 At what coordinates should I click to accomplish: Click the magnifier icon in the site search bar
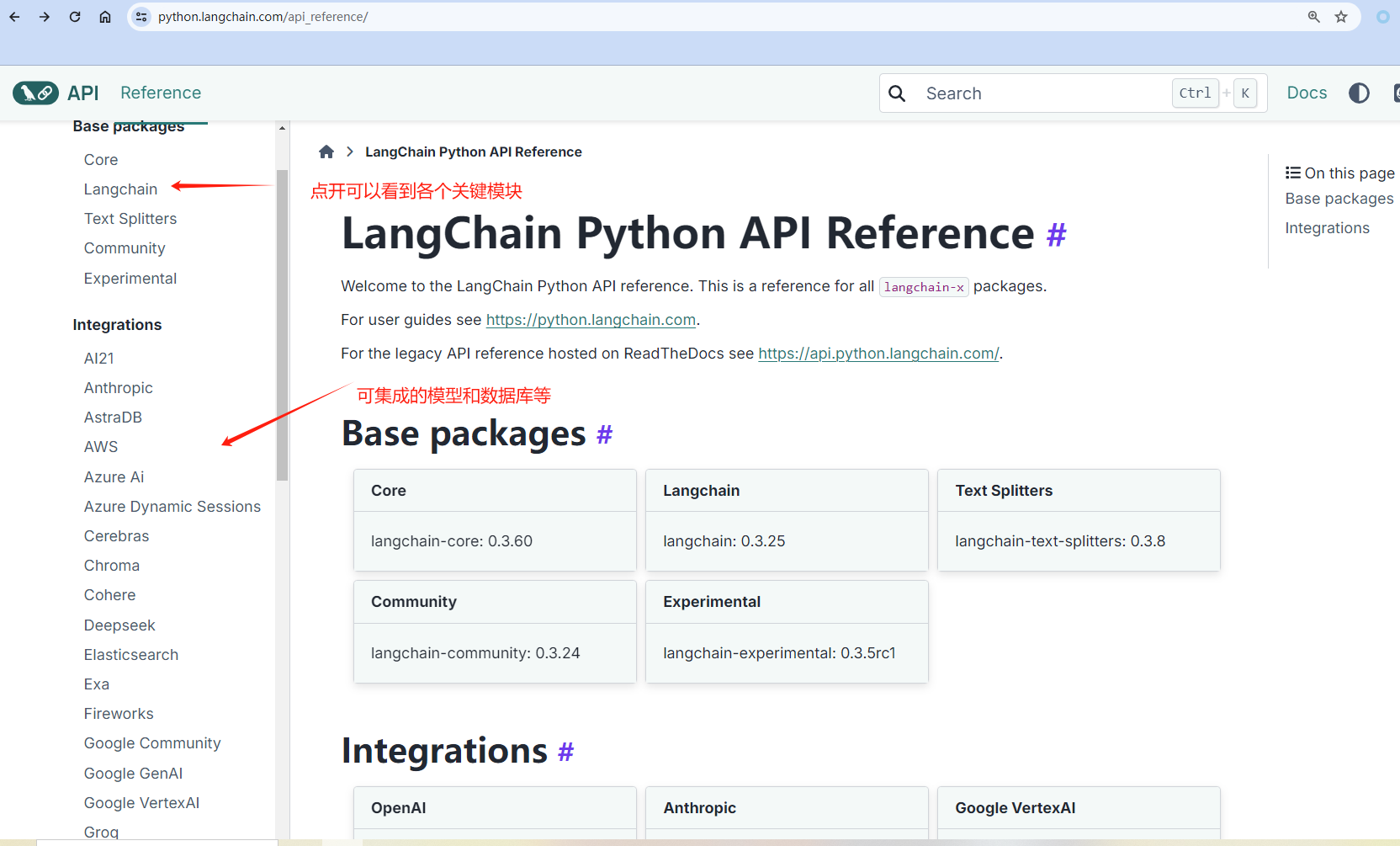point(897,93)
